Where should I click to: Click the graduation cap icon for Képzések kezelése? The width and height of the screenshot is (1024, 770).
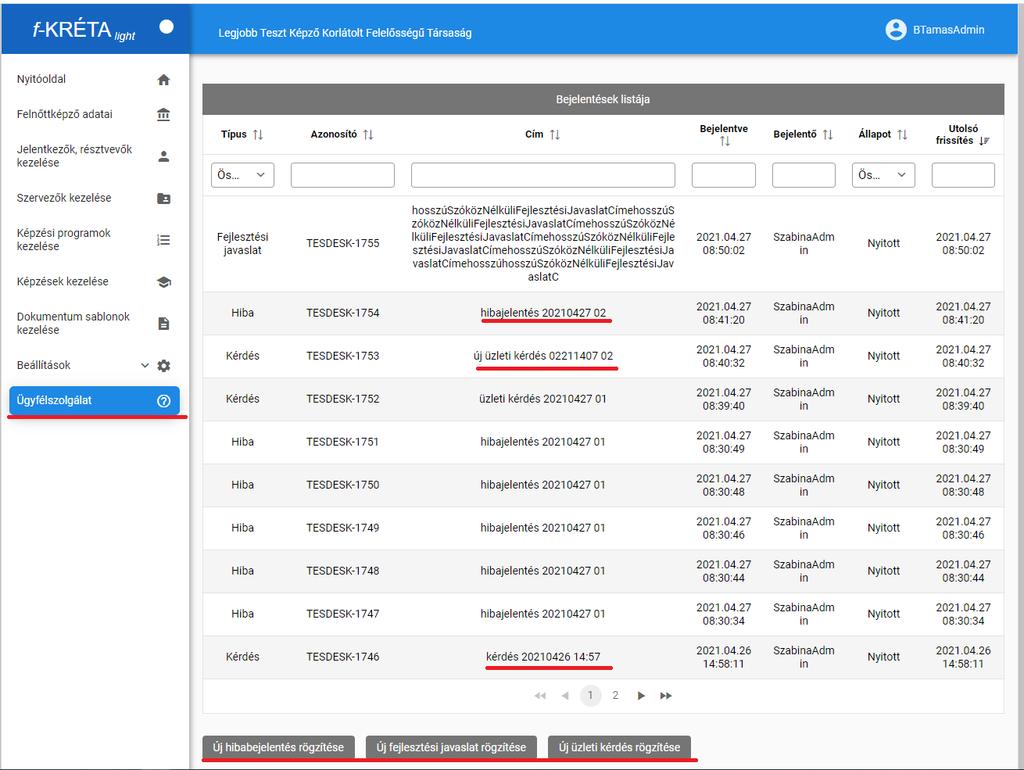pyautogui.click(x=163, y=282)
